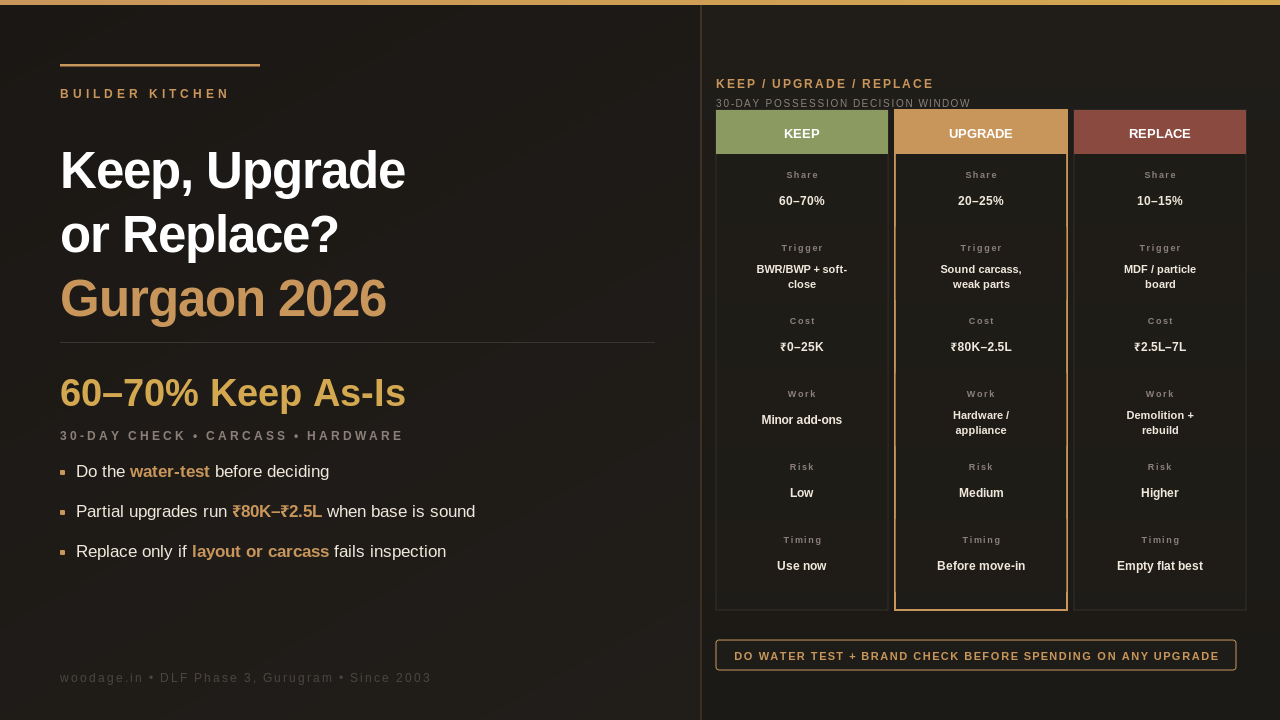Click the KEEP column header
Image resolution: width=1280 pixels, height=720 pixels.
(802, 132)
